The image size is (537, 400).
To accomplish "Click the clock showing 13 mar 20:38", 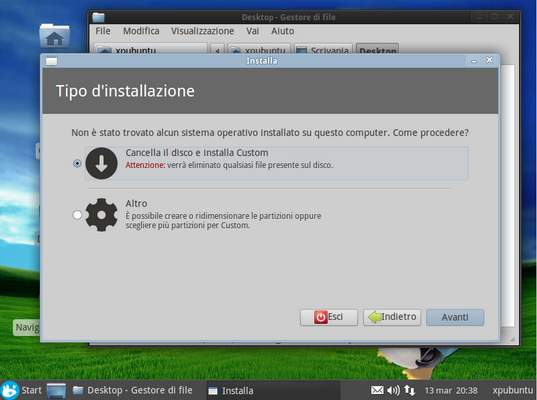I will 451,390.
